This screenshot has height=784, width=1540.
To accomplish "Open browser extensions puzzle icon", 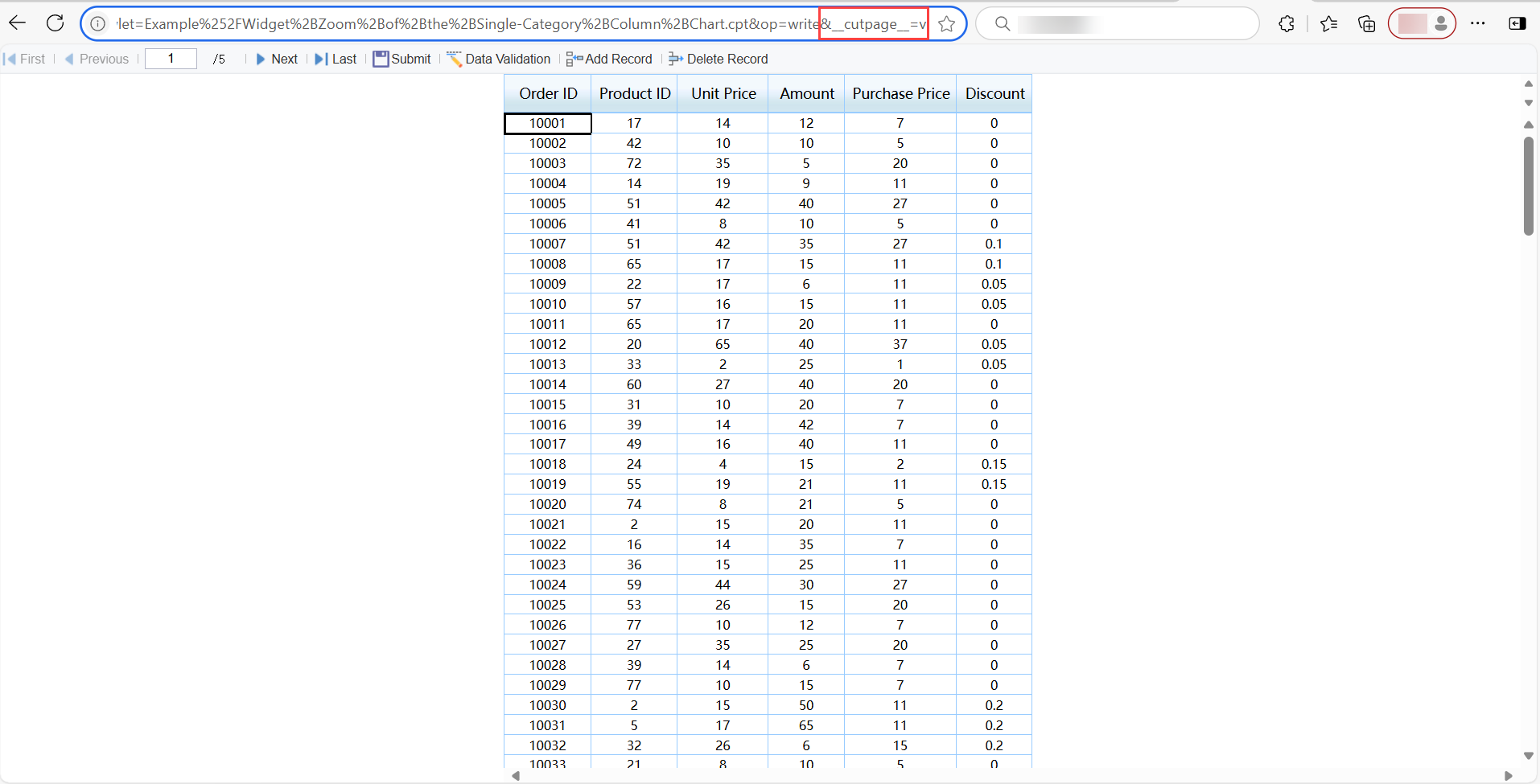I will point(1287,24).
